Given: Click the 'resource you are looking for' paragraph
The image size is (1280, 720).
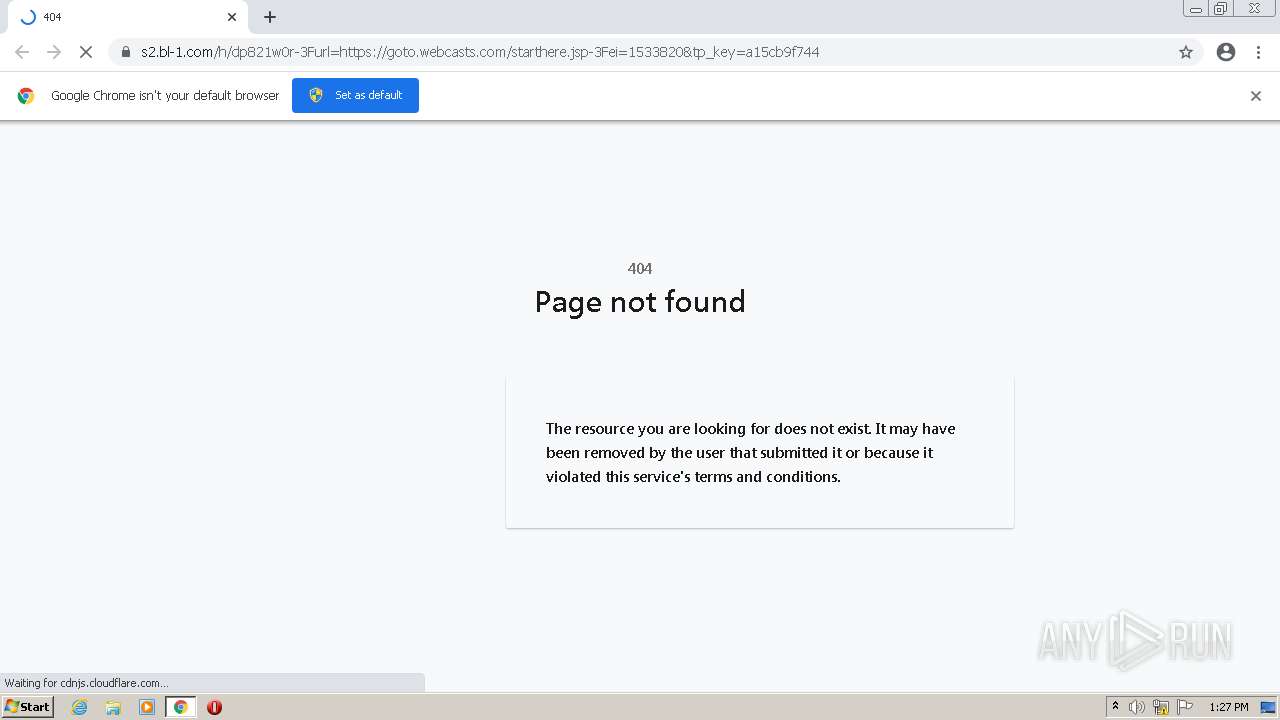Looking at the screenshot, I should tap(751, 452).
